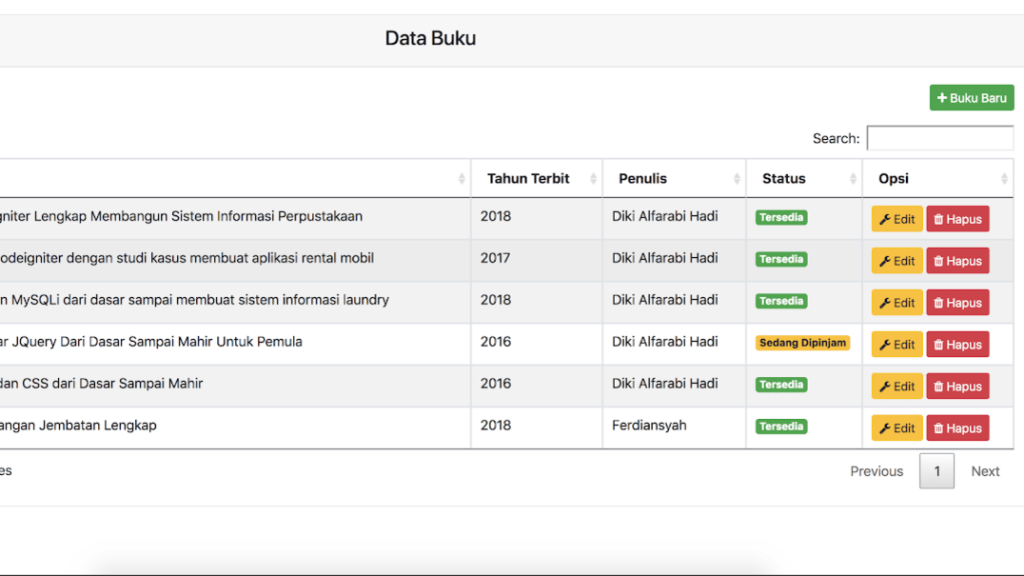The image size is (1024, 576).
Task: Hapus the Ferdiansyah Jembatan Lengkap book
Action: (957, 428)
